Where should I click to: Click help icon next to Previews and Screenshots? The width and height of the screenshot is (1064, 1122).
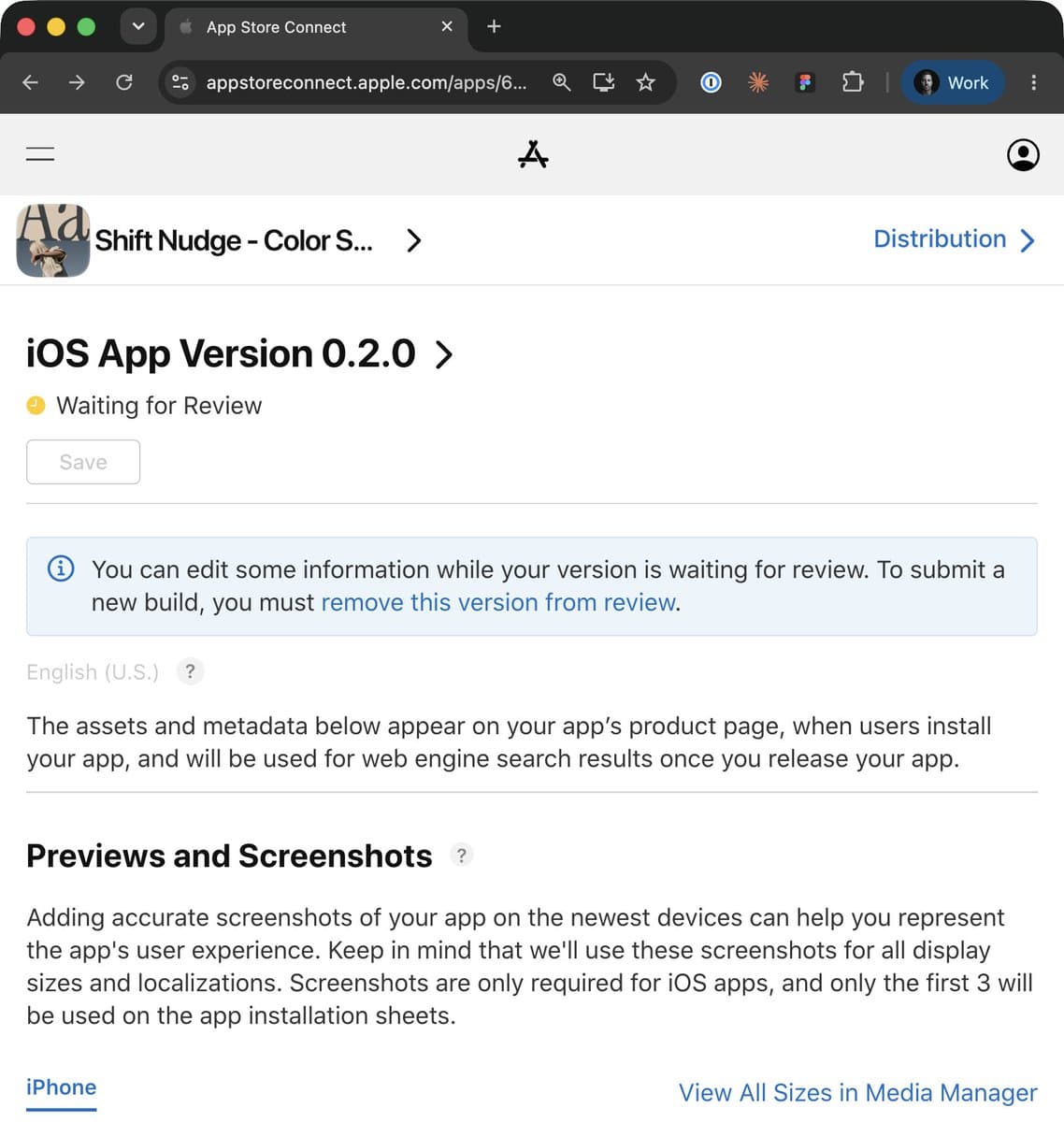pyautogui.click(x=461, y=855)
